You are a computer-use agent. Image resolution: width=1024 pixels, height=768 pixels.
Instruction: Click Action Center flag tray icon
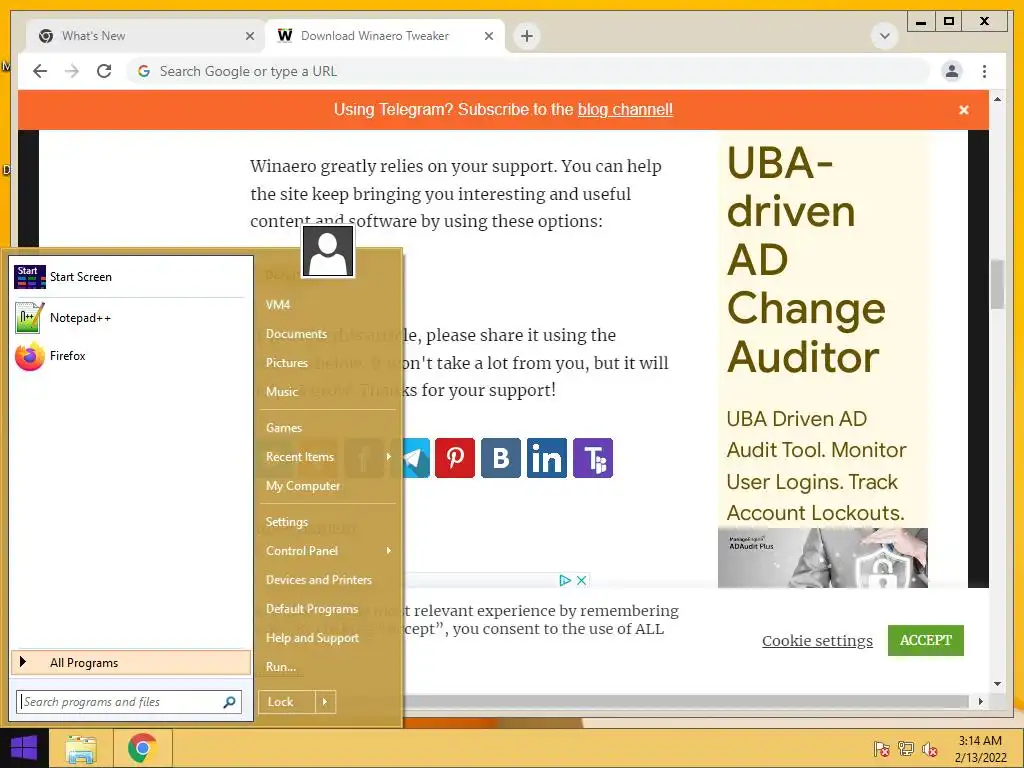881,749
